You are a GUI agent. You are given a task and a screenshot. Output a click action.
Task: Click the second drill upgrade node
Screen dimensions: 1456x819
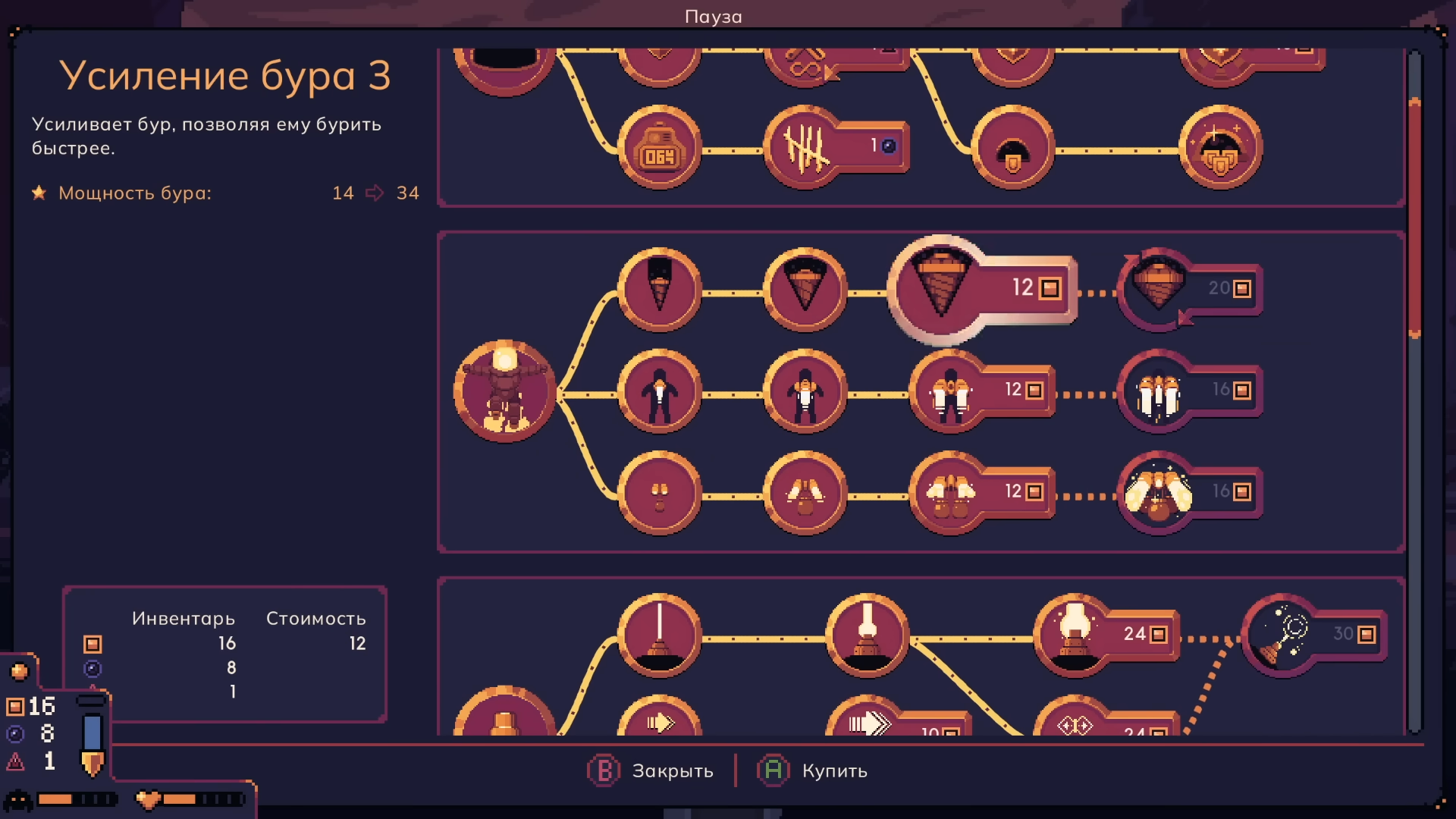click(805, 289)
